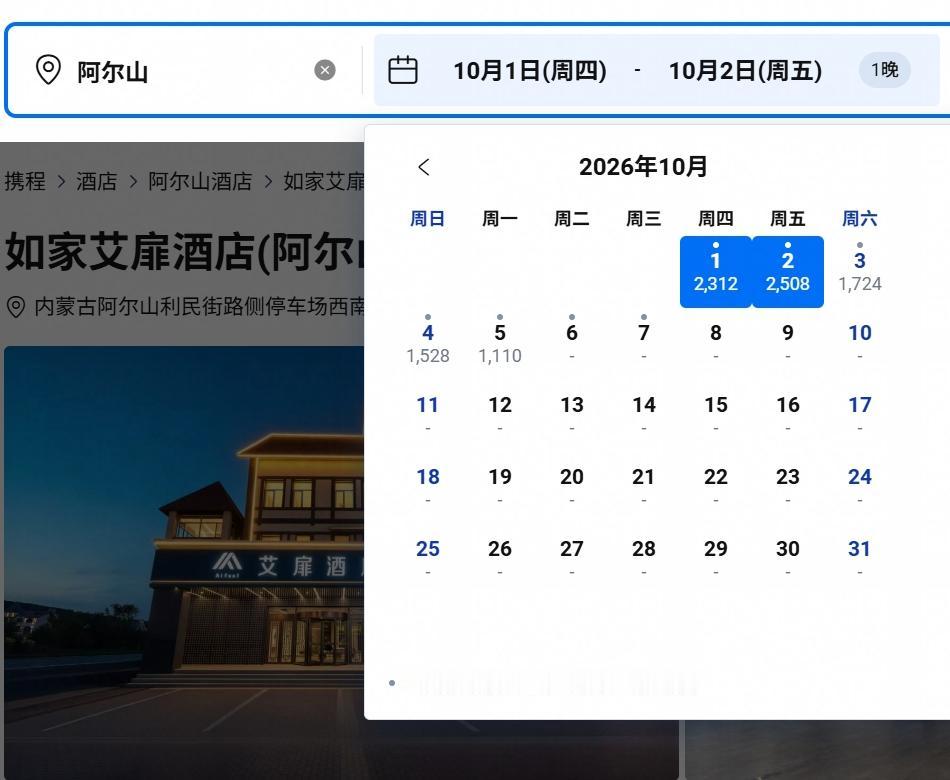The image size is (950, 780).
Task: Choose October 6 in calendar
Action: pyautogui.click(x=572, y=344)
